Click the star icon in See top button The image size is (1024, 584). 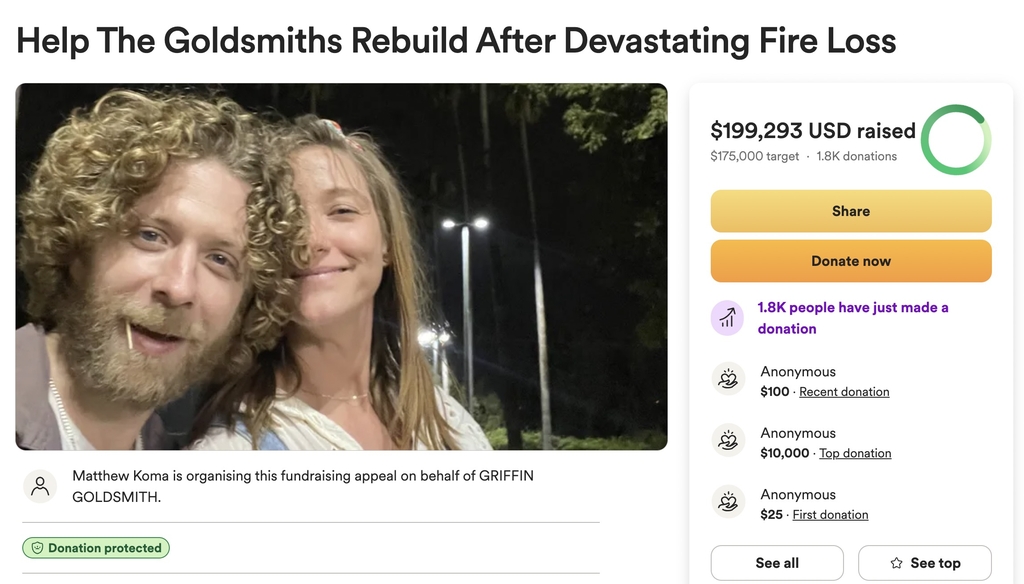coord(896,563)
